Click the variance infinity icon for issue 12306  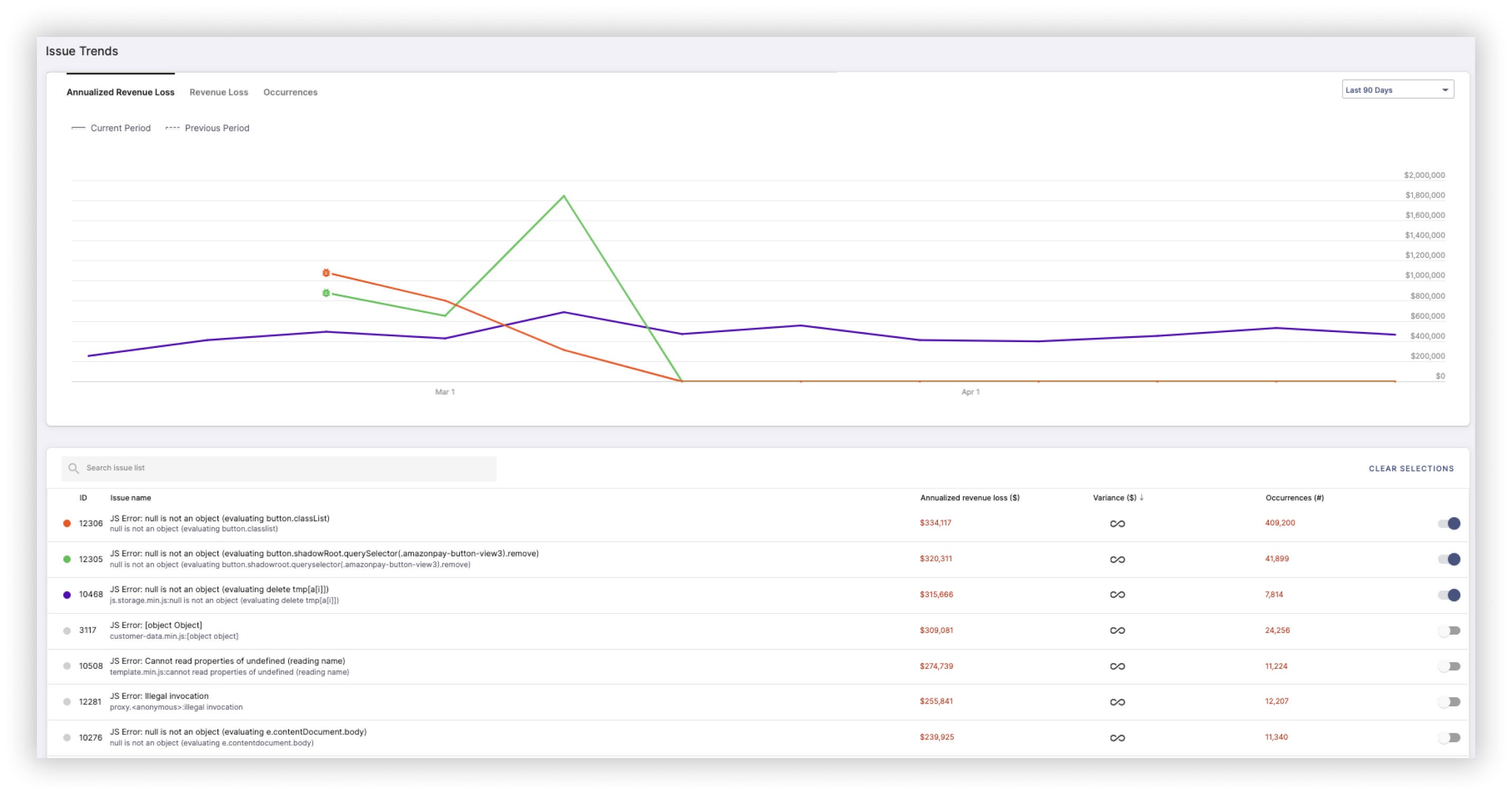[1117, 523]
